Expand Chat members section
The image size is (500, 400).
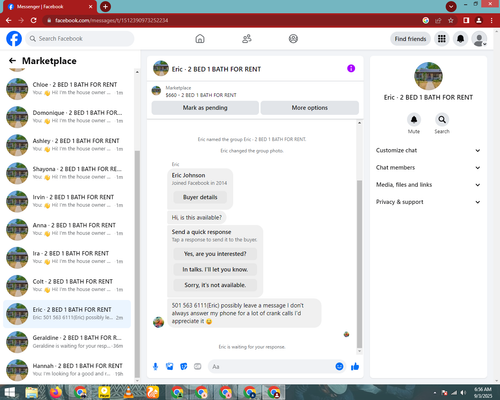tap(428, 168)
